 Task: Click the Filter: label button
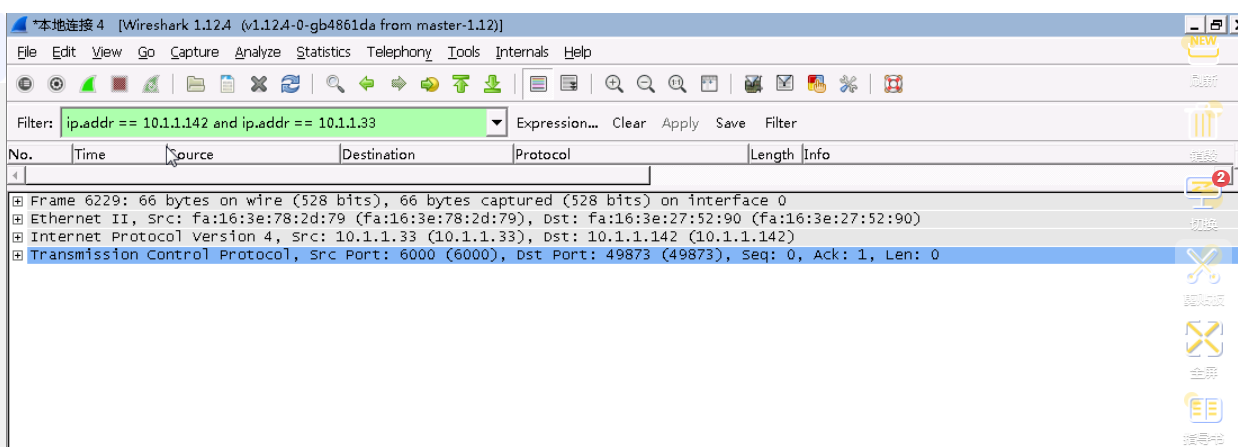point(35,123)
